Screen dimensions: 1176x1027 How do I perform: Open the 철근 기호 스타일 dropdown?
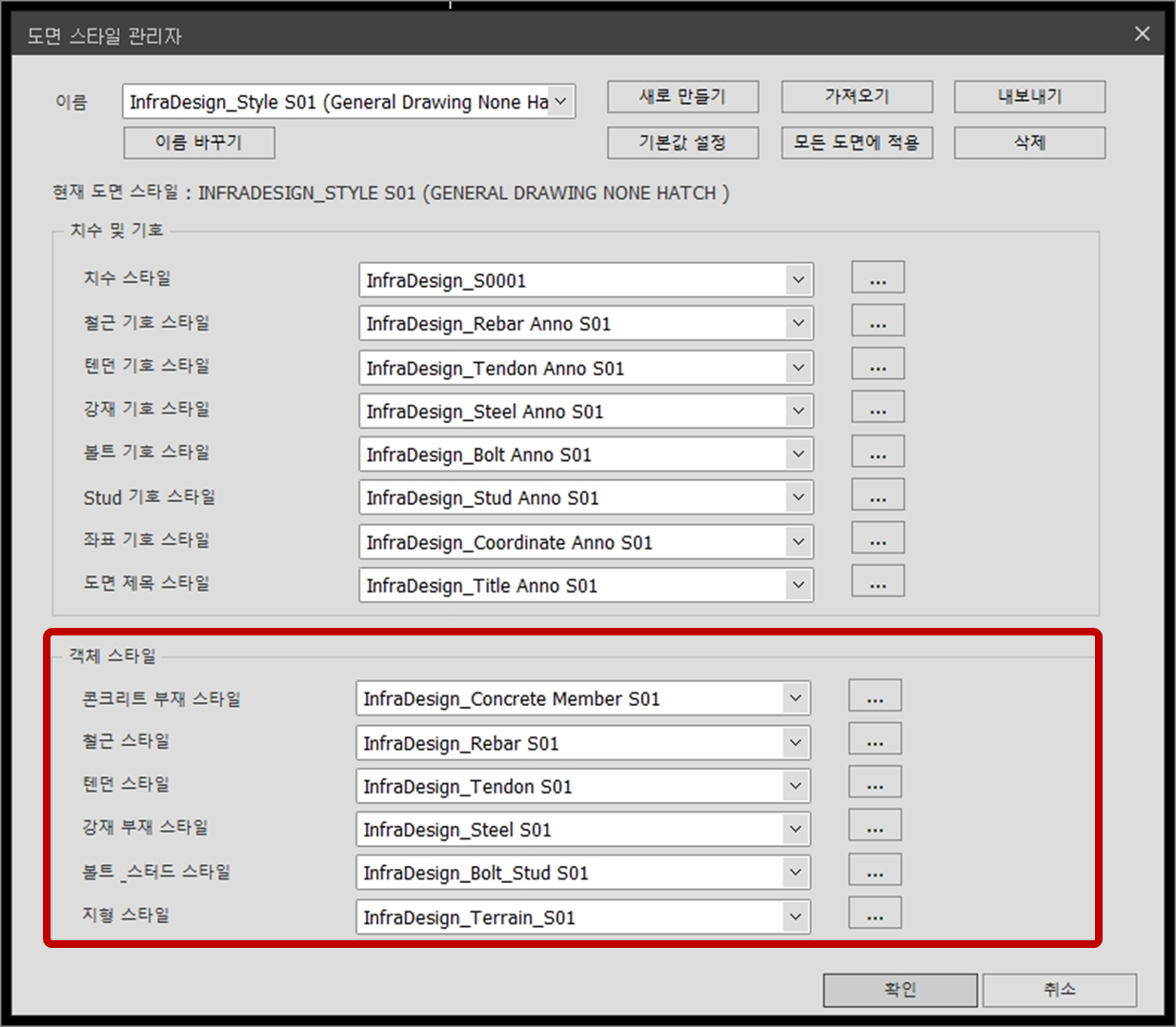point(798,323)
